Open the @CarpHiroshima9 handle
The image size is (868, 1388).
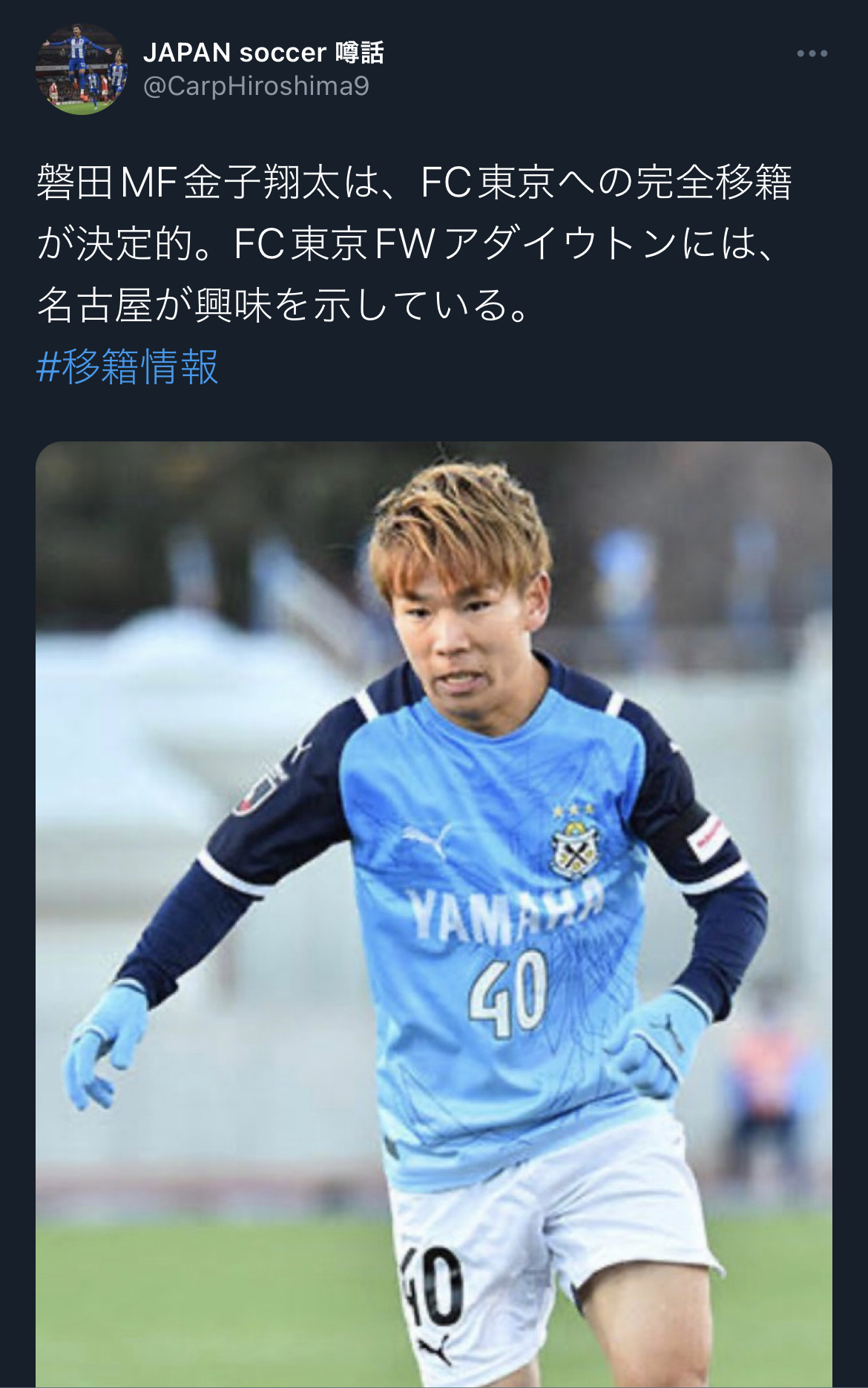256,86
